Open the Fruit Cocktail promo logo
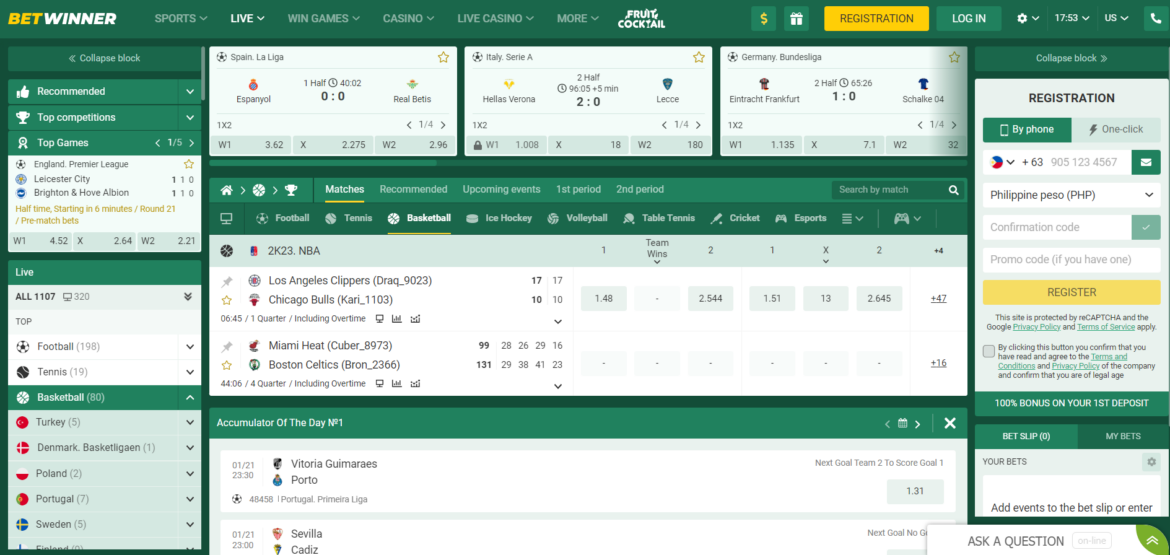Screen dimensions: 1170x555 point(641,19)
